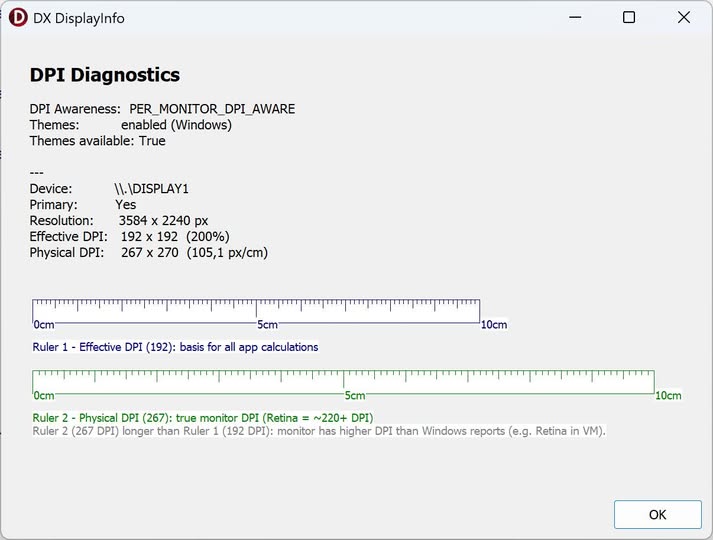The image size is (713, 540).
Task: Click the 0cm label of blue ruler
Action: (x=44, y=325)
